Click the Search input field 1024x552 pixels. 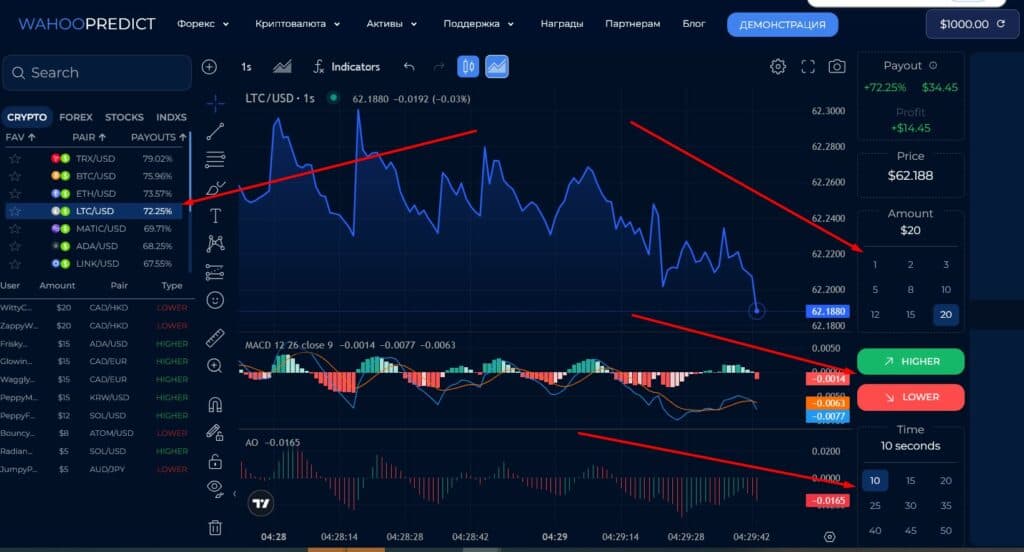97,73
